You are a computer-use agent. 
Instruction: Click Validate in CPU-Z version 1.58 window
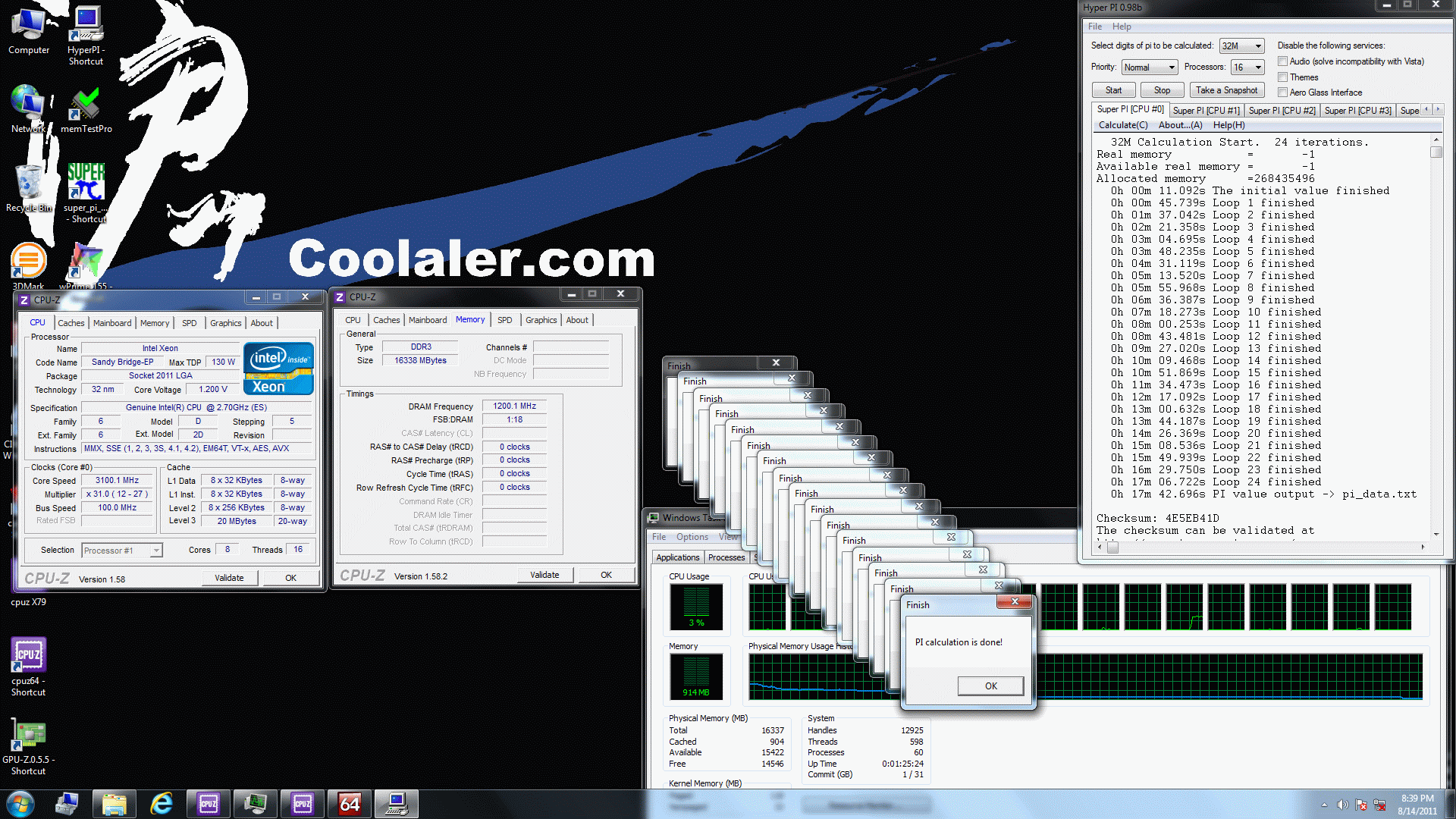tap(229, 578)
